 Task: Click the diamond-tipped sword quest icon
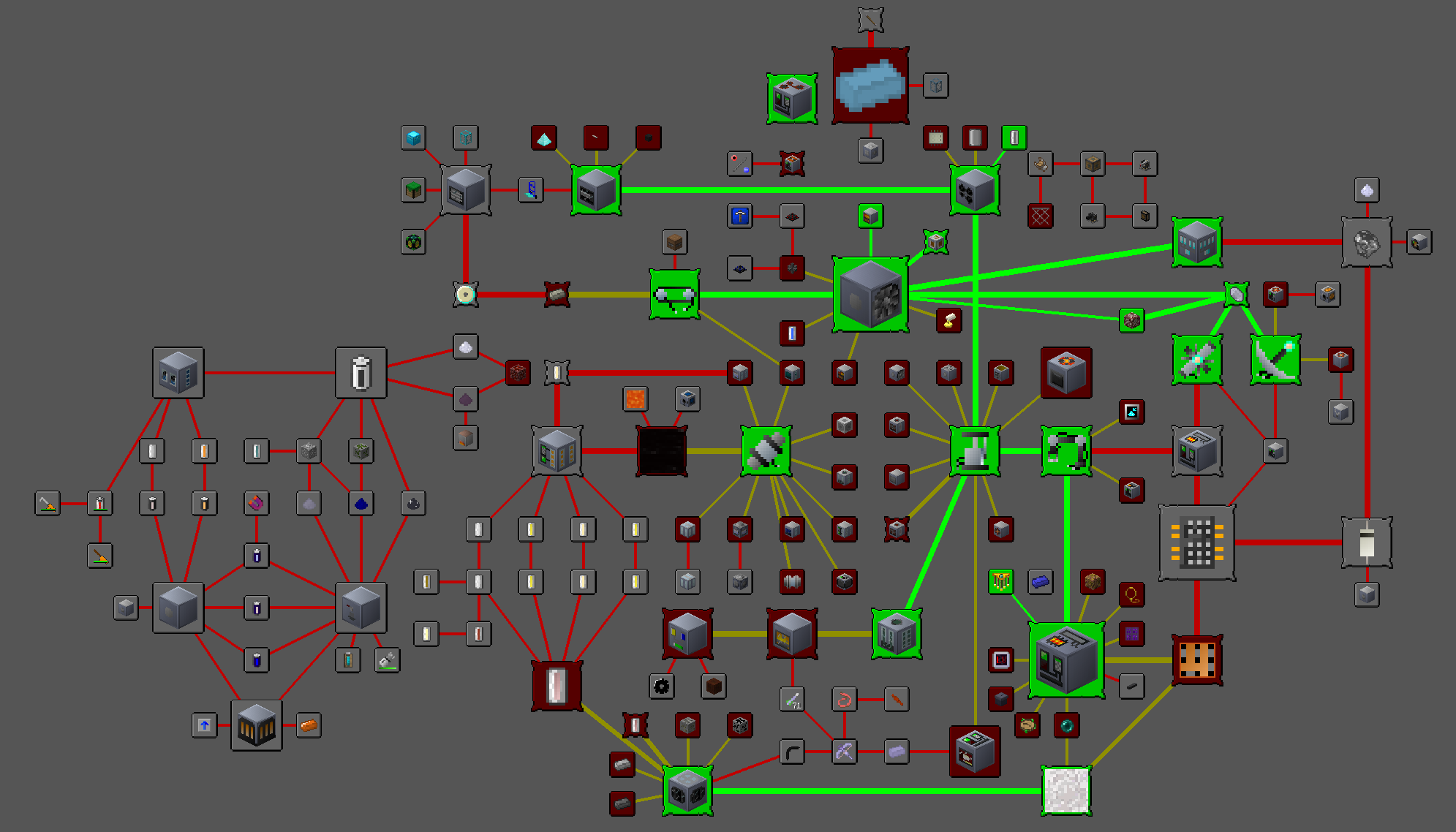tap(1275, 358)
